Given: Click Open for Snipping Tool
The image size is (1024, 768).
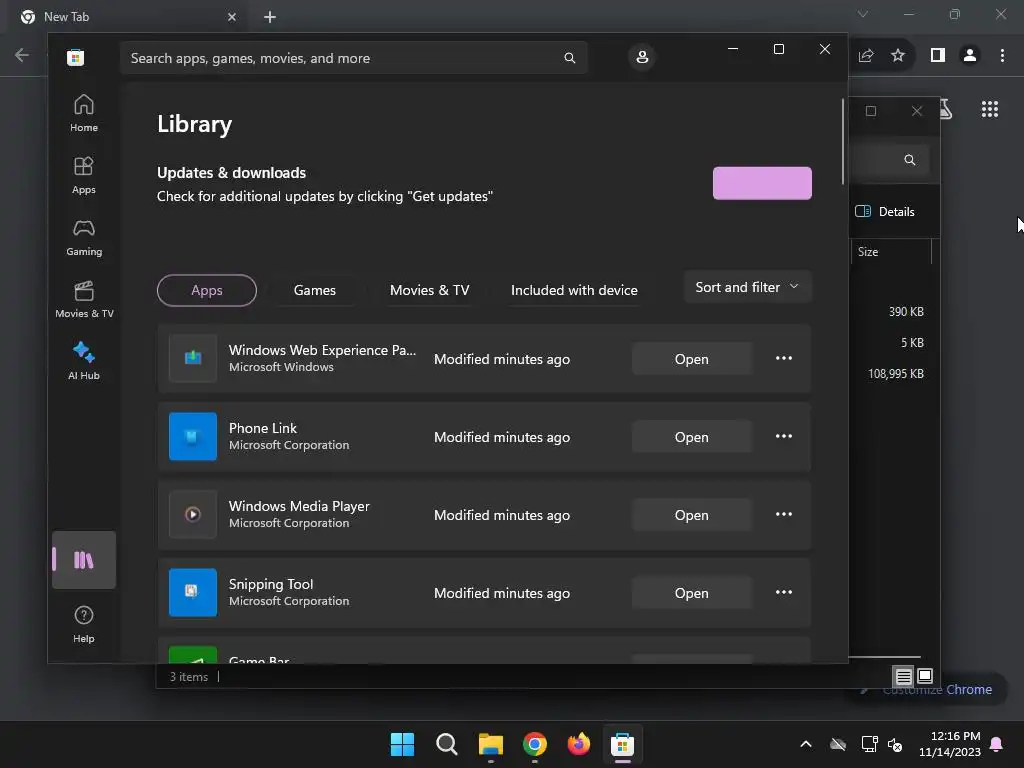Looking at the screenshot, I should click(692, 592).
